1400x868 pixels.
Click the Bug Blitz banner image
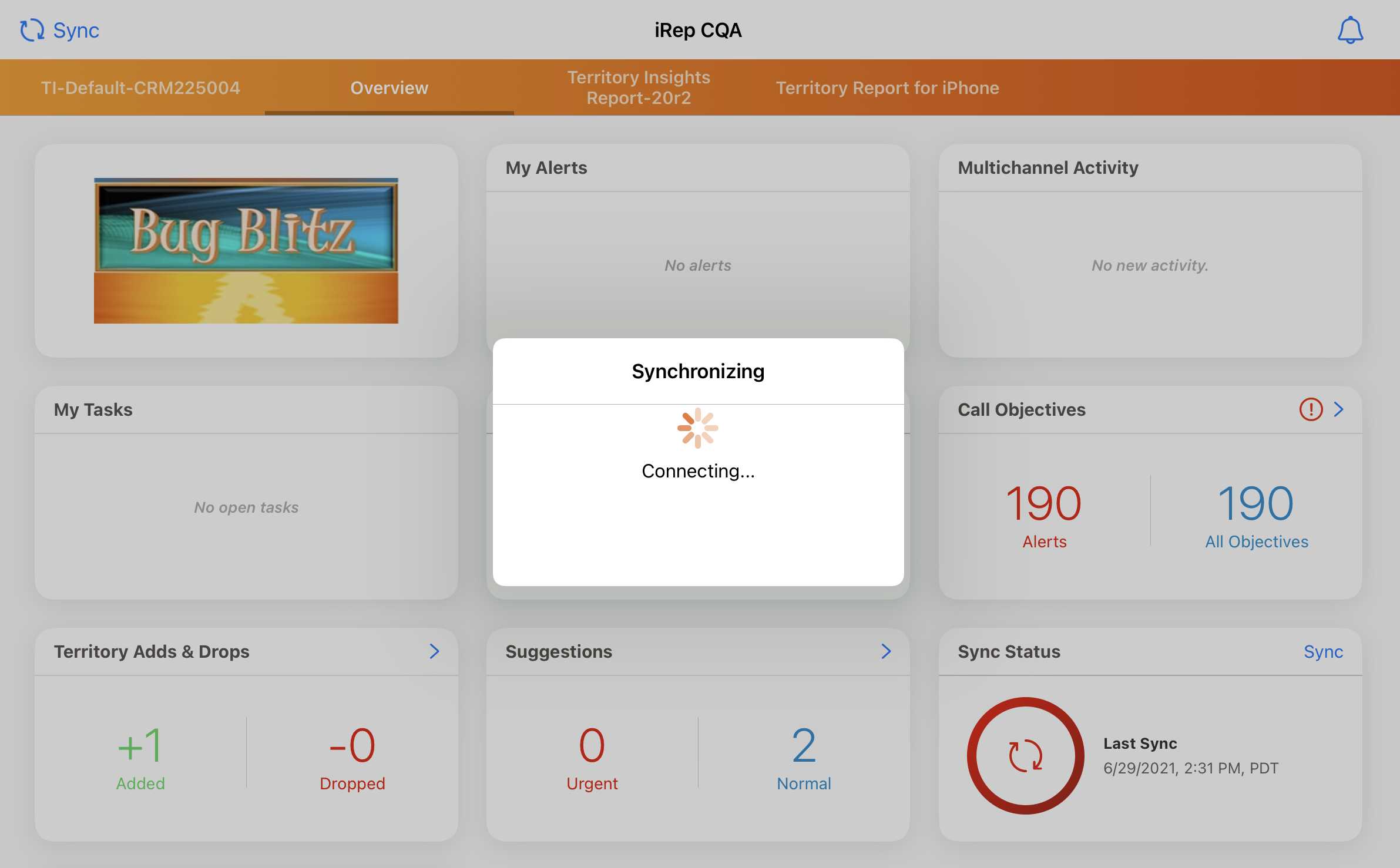[246, 251]
